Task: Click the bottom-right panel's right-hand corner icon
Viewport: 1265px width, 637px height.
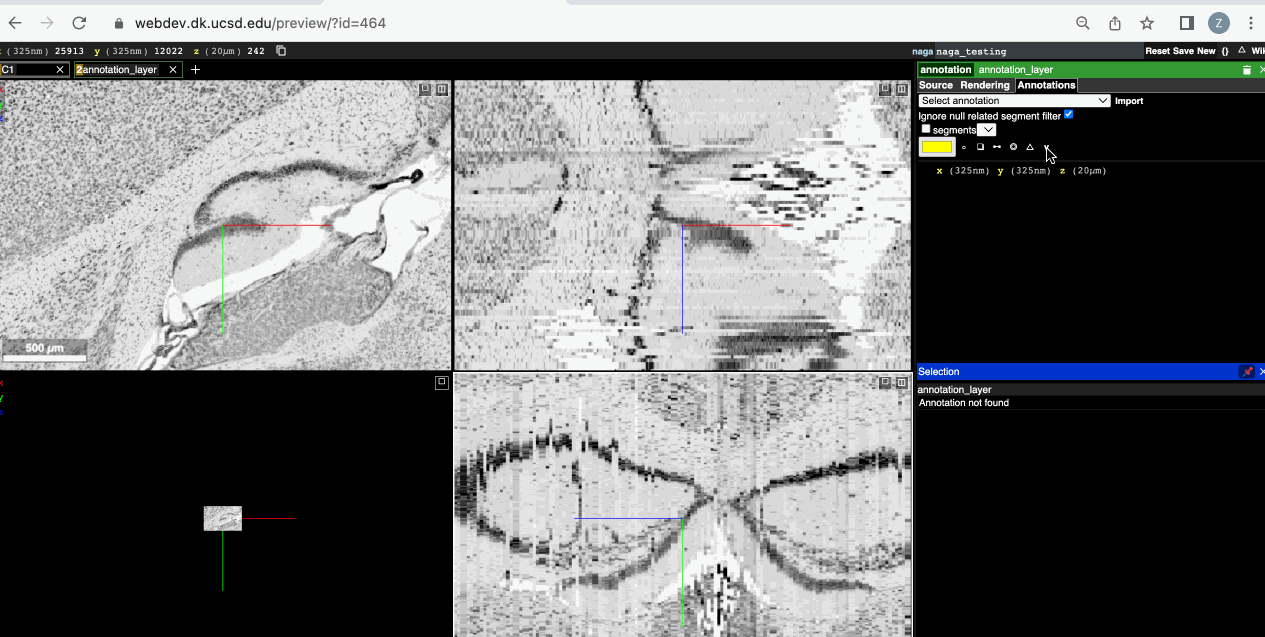Action: (901, 382)
